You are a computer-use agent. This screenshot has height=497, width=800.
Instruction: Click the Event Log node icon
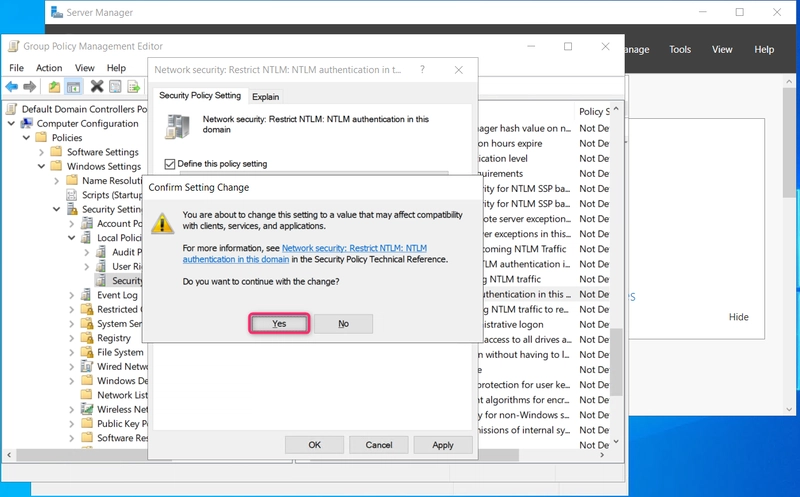87,295
